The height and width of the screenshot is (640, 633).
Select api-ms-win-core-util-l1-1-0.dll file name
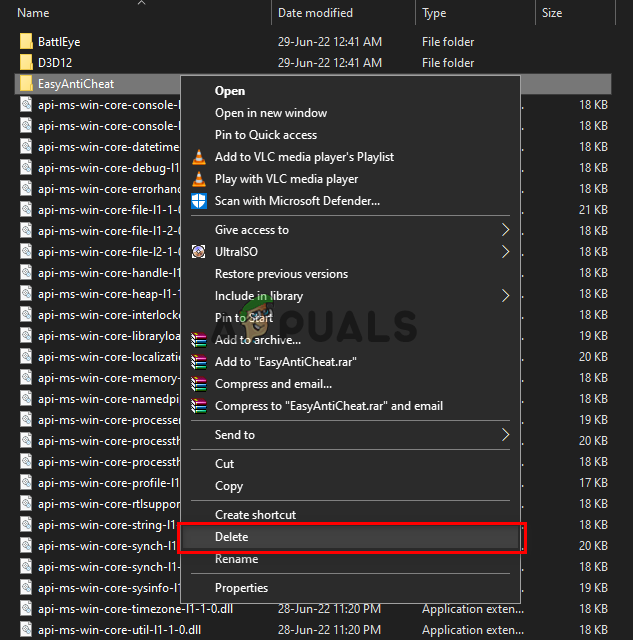pos(119,630)
